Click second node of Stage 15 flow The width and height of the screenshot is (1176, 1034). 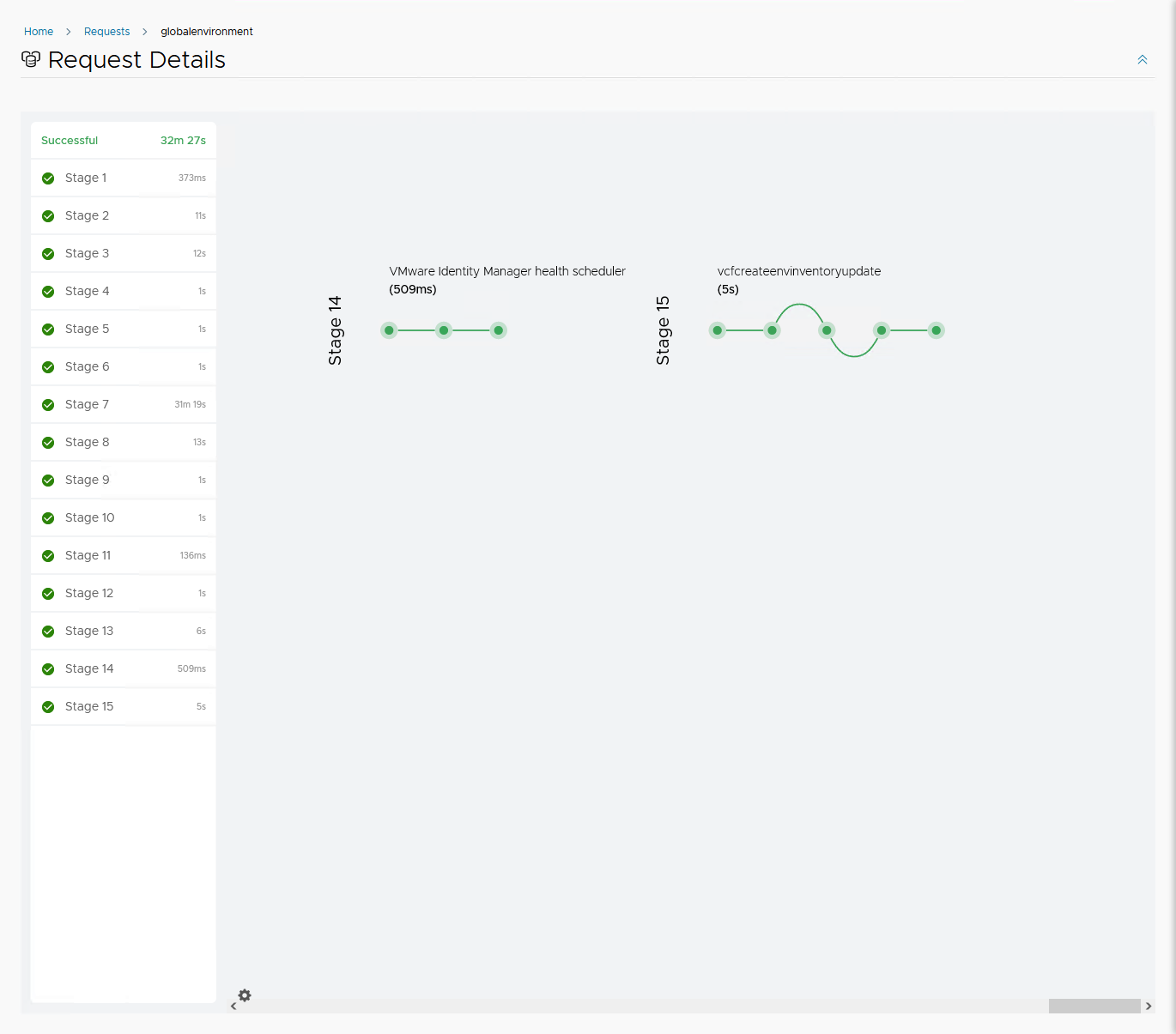(773, 330)
